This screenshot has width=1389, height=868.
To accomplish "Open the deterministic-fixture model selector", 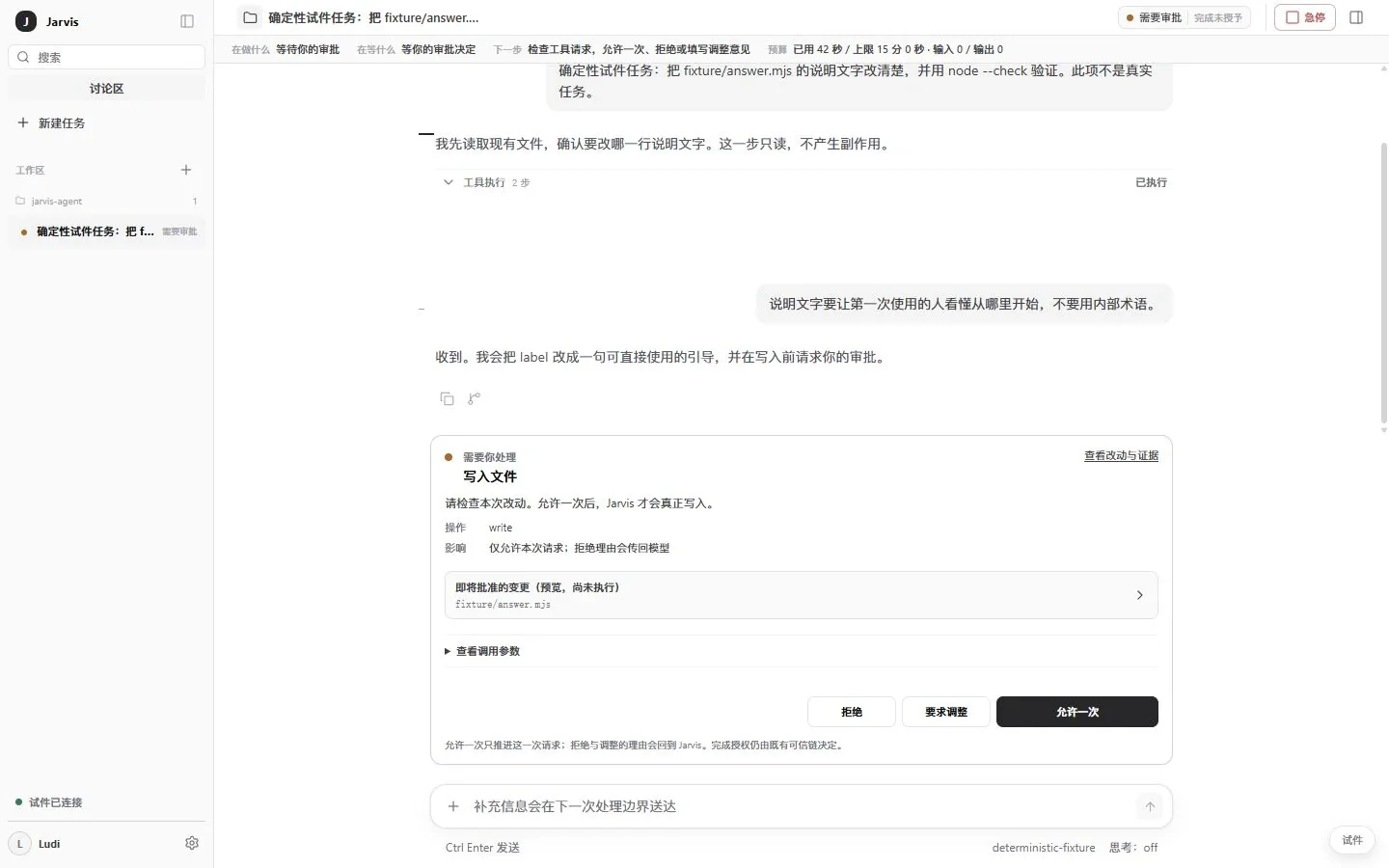I will tap(1044, 848).
